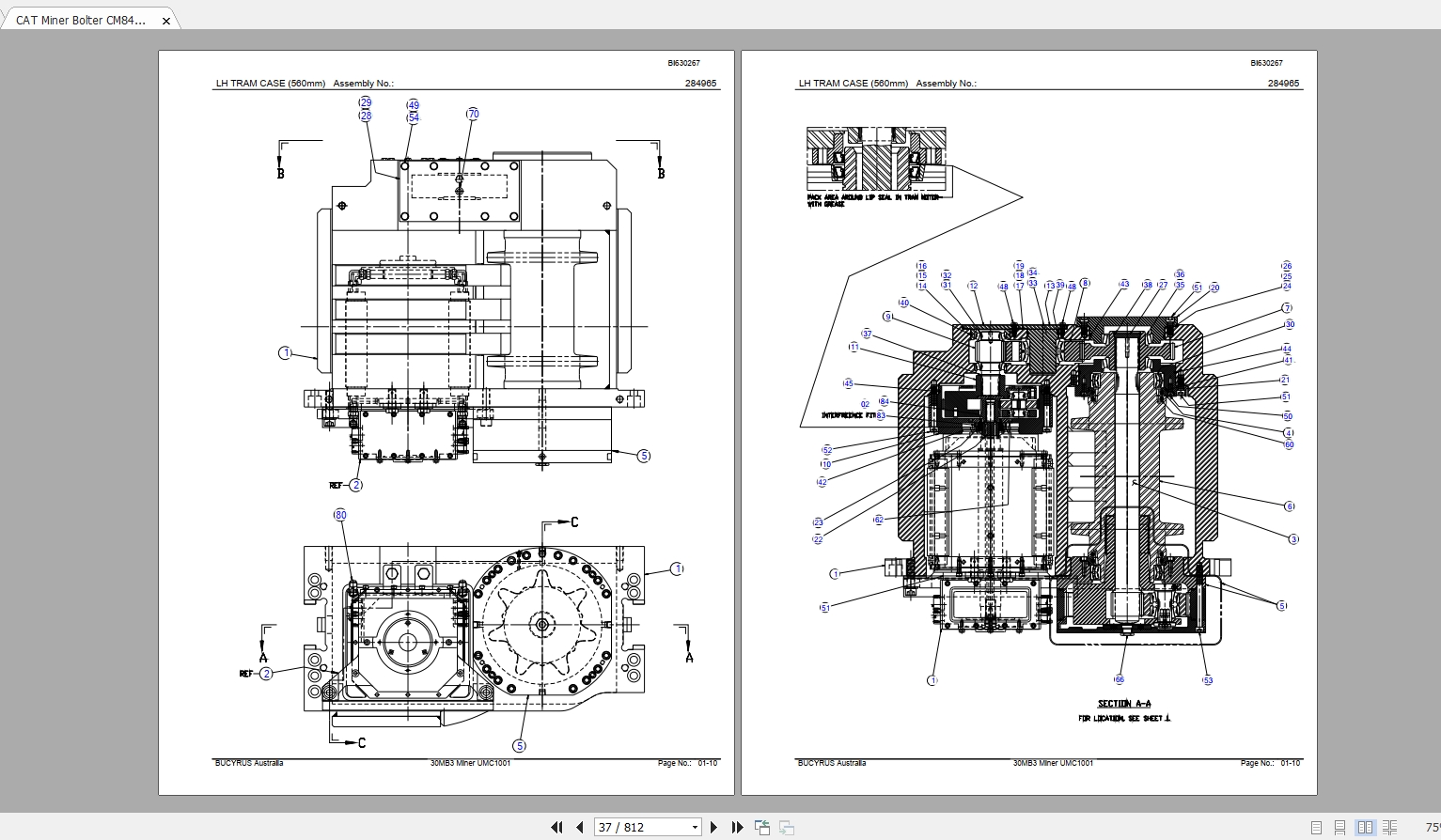Click part callout 70 on left drawing
Image resolution: width=1441 pixels, height=840 pixels.
tap(473, 114)
